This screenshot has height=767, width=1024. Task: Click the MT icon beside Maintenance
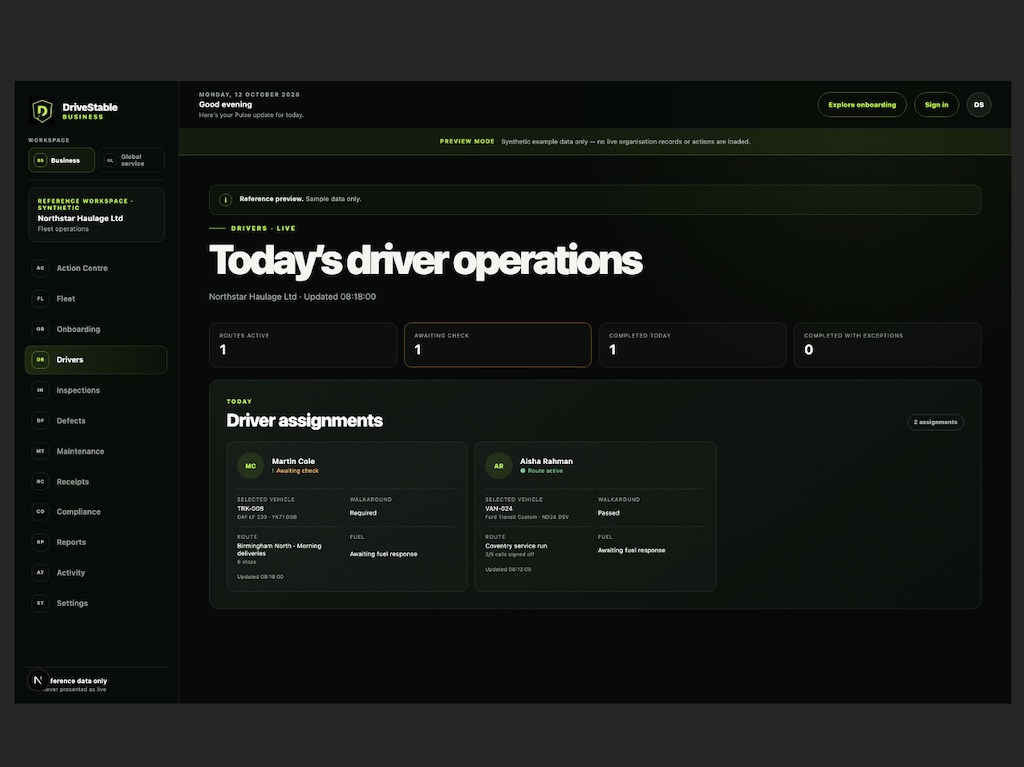(40, 451)
